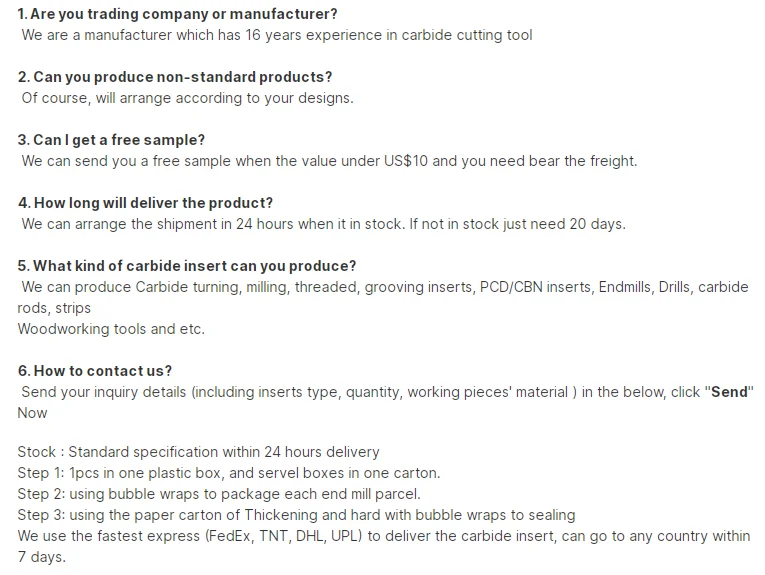Viewport: 765px width, 575px height.
Task: Click the fastest express FedEx, TNT line
Action: pos(383,536)
